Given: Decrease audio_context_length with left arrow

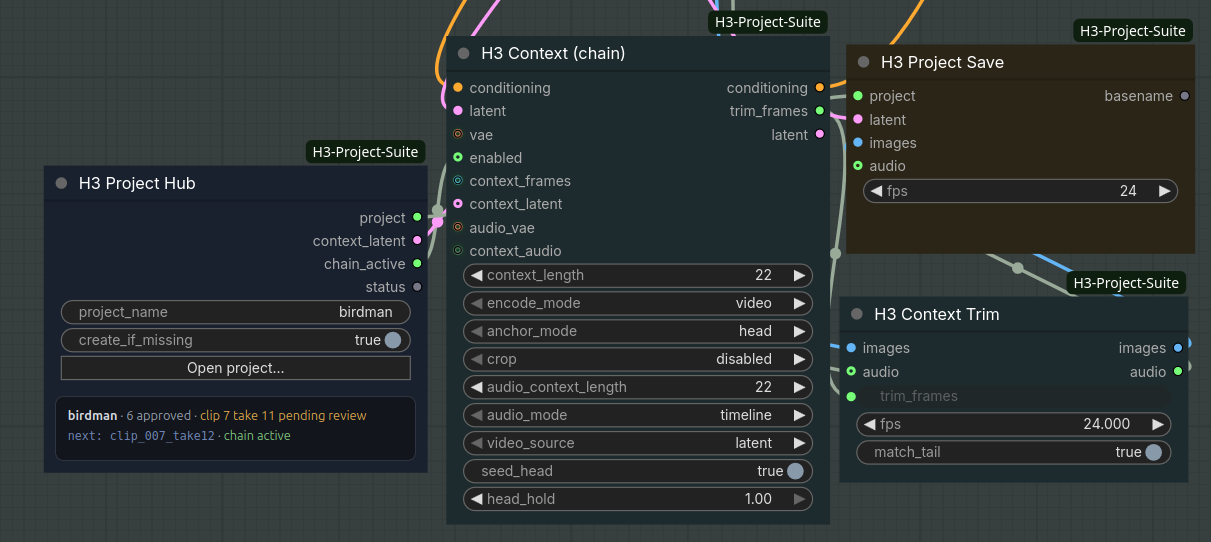Looking at the screenshot, I should [477, 387].
